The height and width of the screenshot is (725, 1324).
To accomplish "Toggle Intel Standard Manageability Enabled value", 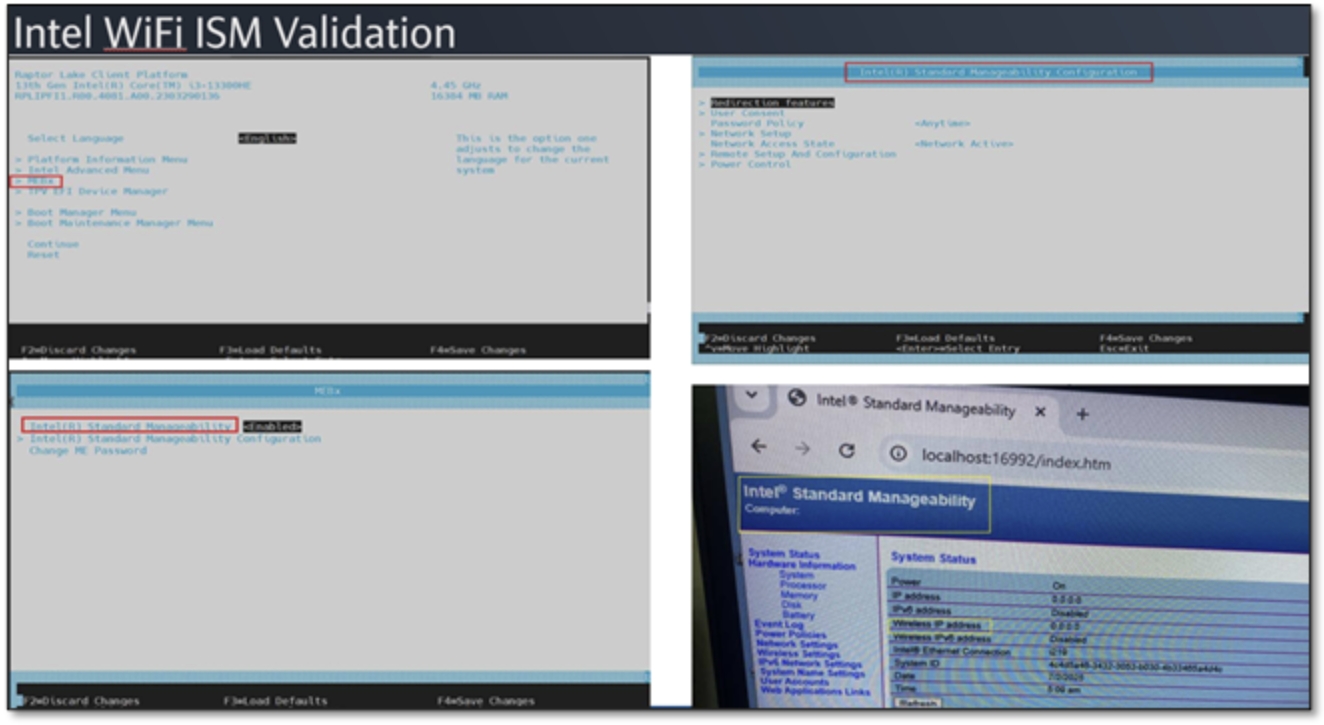I will (272, 427).
